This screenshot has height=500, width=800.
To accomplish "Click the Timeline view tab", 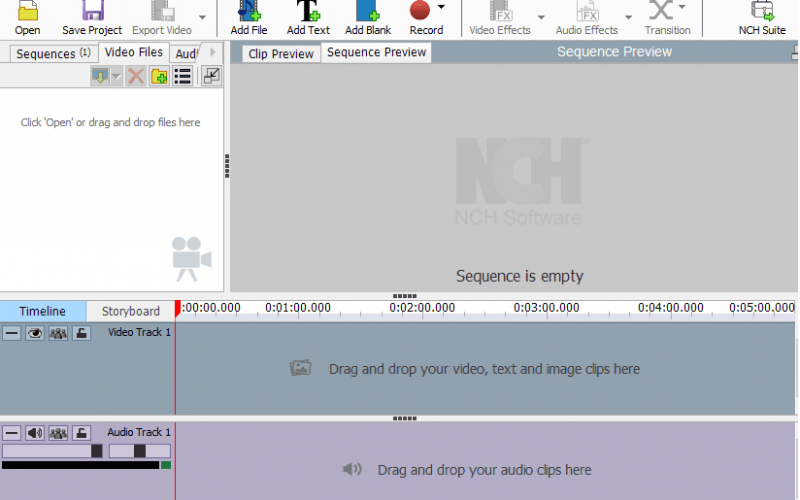I will tap(42, 311).
